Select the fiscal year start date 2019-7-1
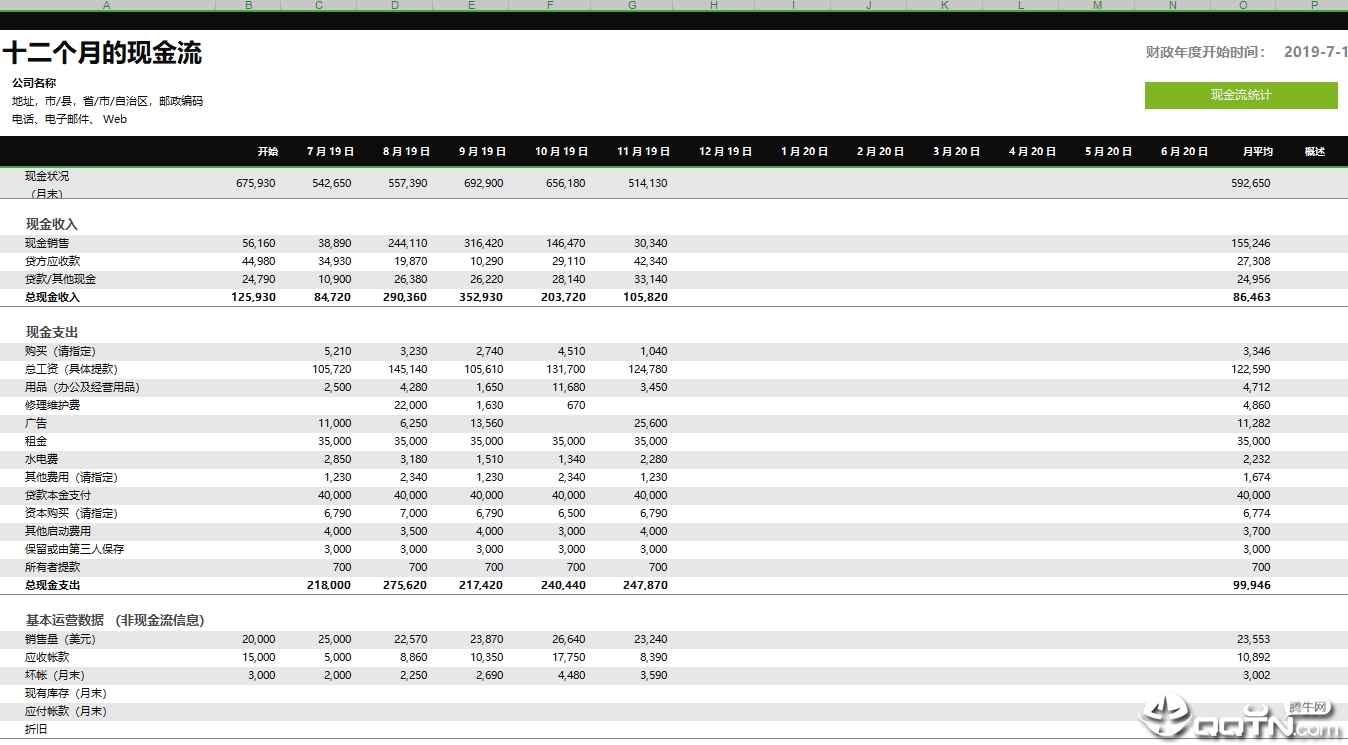This screenshot has height=745, width=1348. point(1315,52)
